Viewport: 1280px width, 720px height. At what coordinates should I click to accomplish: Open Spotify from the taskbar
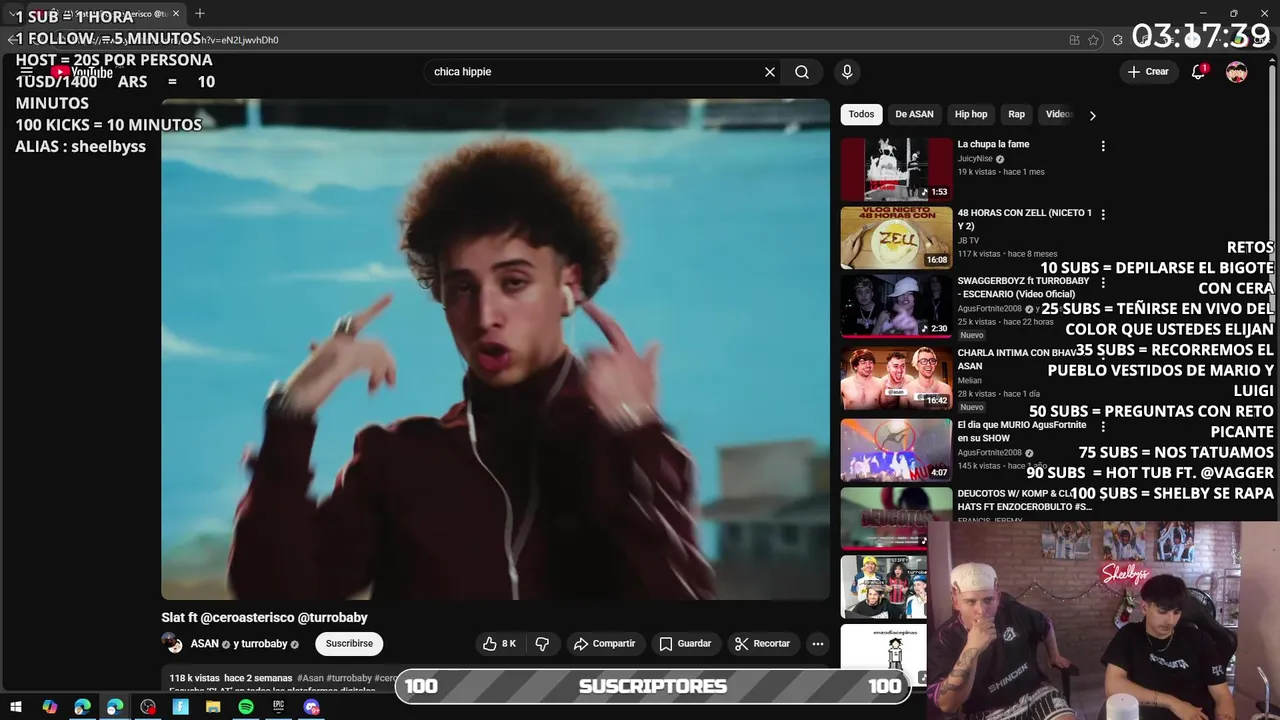(246, 707)
